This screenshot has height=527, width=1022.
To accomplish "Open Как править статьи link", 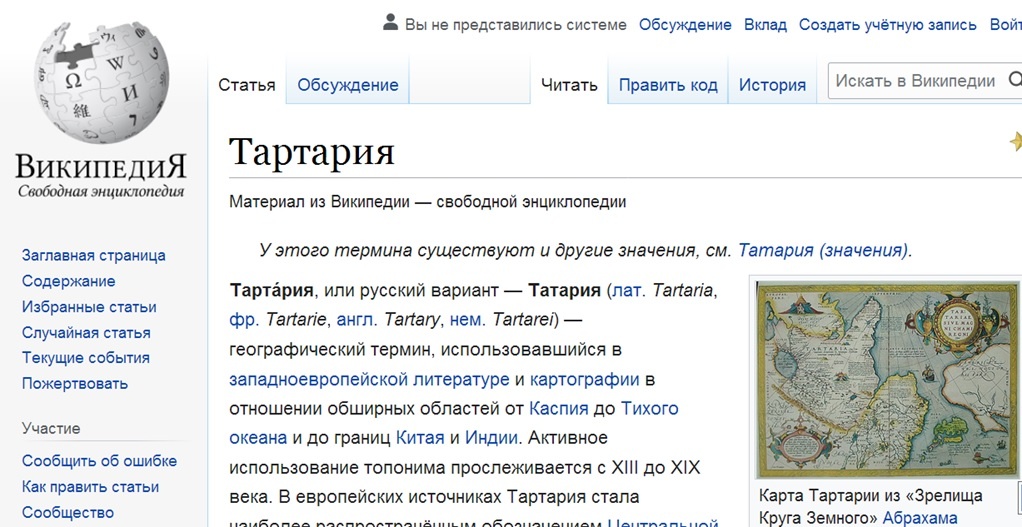I will tap(91, 487).
